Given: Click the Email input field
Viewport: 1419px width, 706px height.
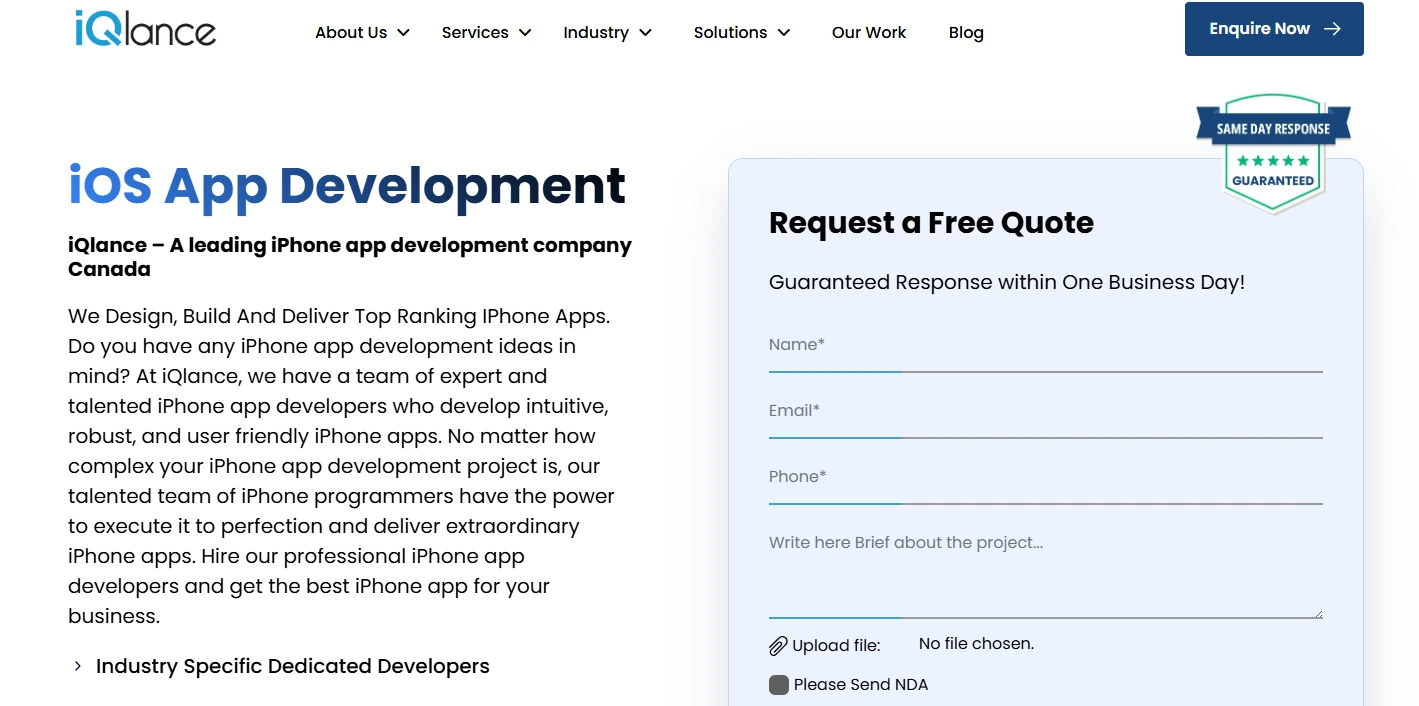Looking at the screenshot, I should [x=1046, y=412].
